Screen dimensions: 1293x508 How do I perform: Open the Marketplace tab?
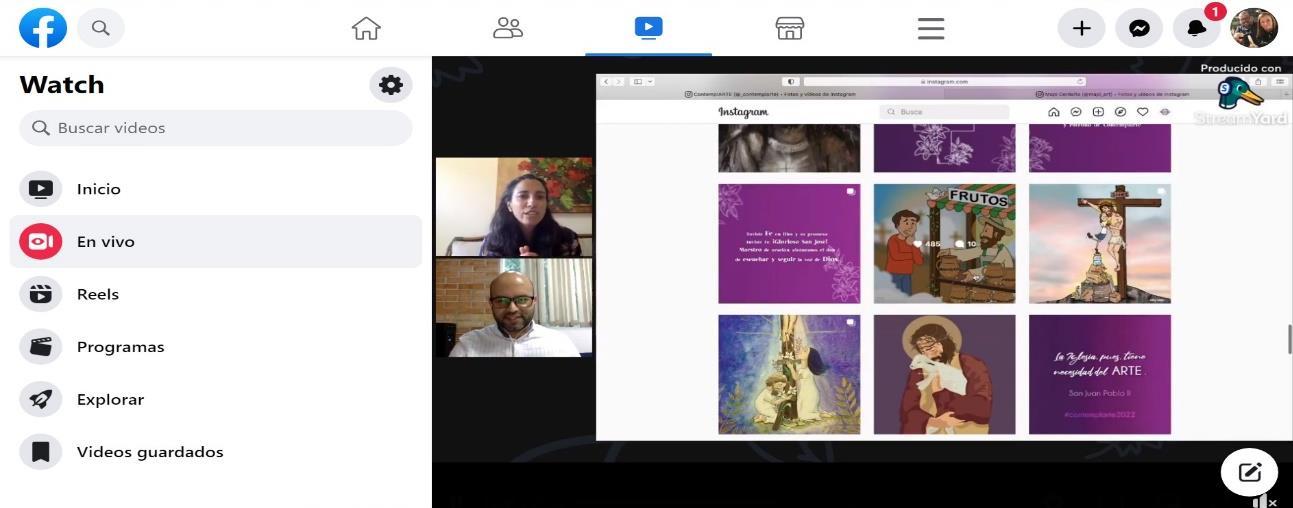[790, 29]
